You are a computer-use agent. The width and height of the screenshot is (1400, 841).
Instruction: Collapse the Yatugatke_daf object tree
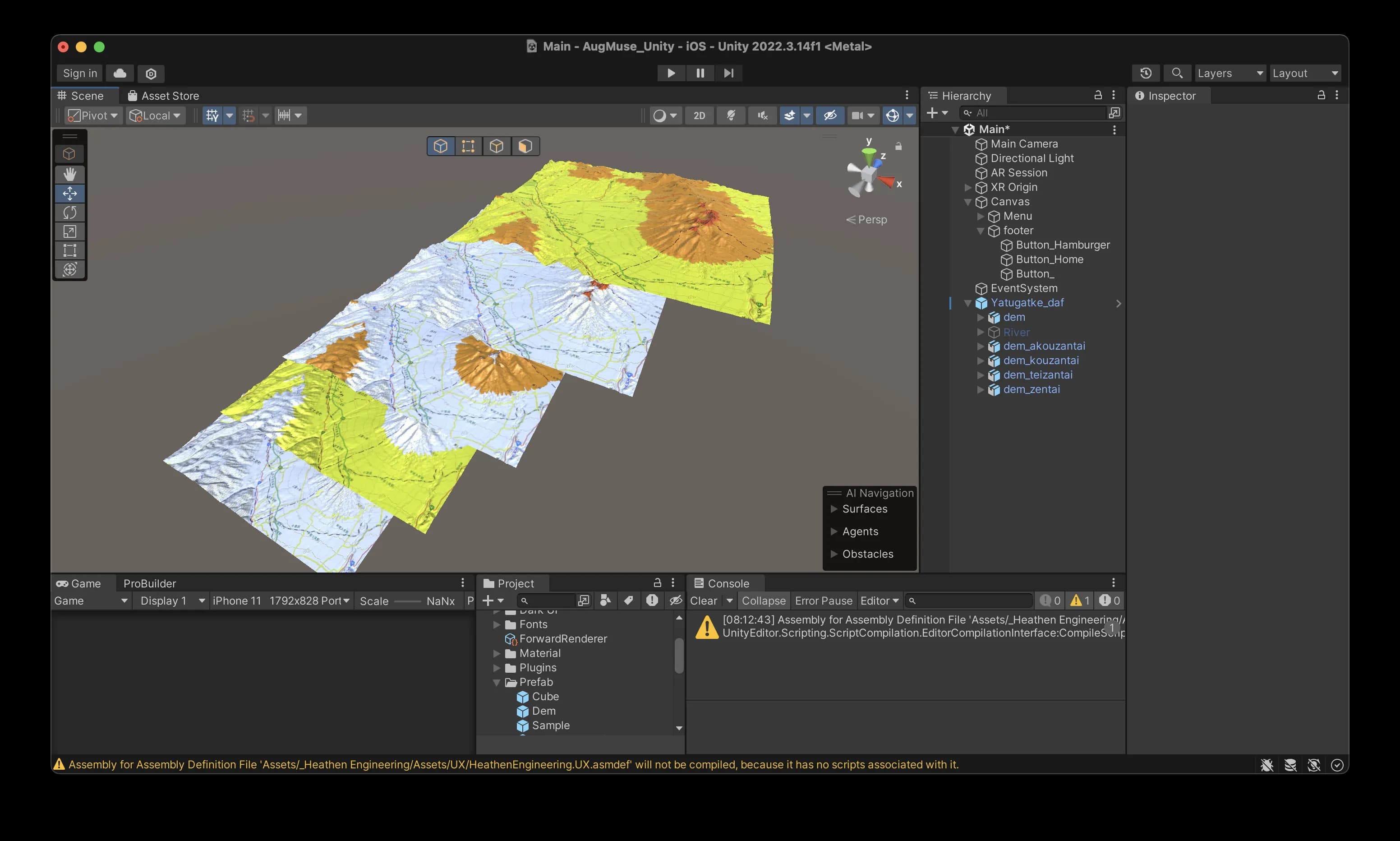point(968,303)
